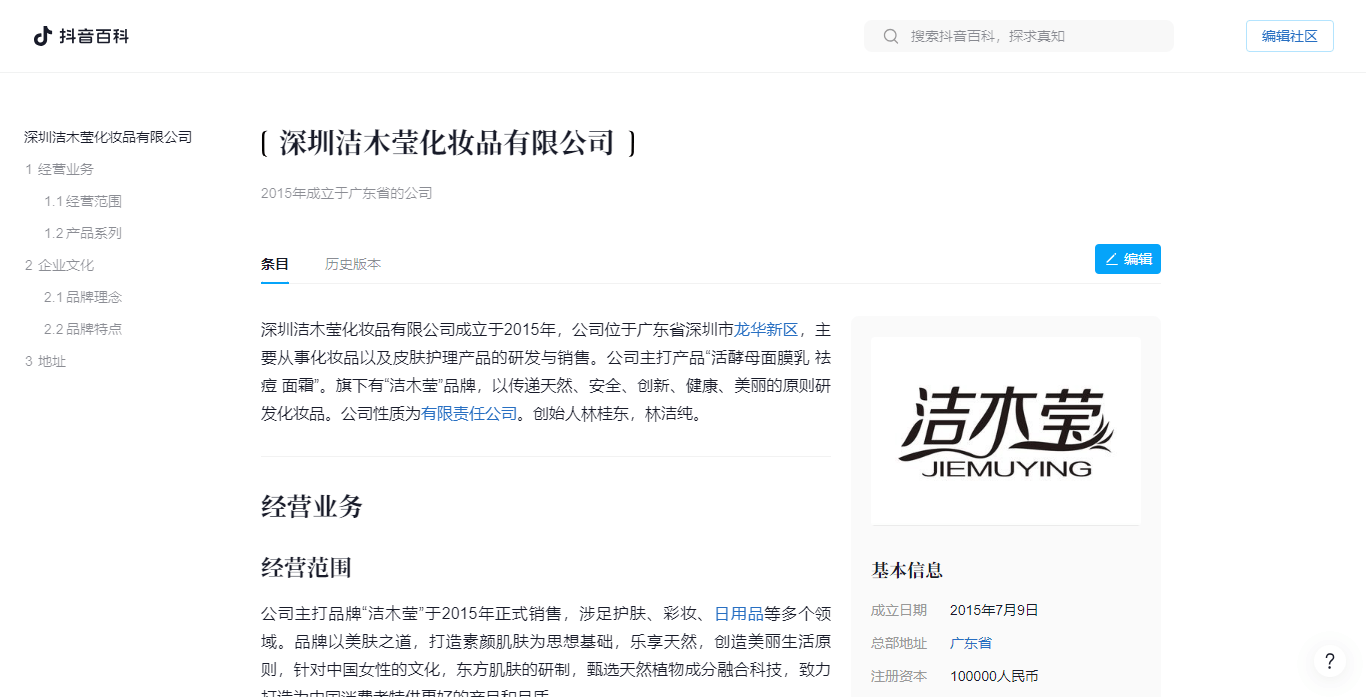The width and height of the screenshot is (1366, 697).
Task: Type in the 搜索抖音百科 search field
Action: tap(1035, 36)
